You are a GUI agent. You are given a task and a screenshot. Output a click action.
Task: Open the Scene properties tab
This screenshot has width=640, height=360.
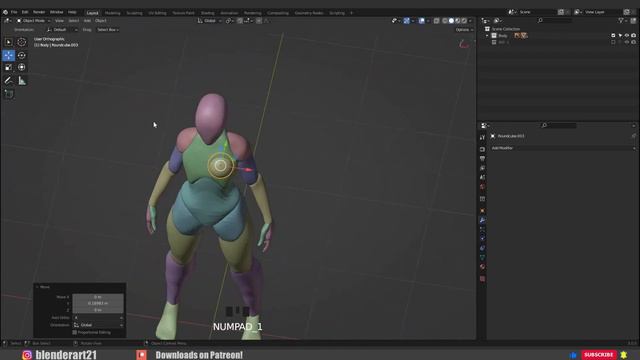pos(482,177)
